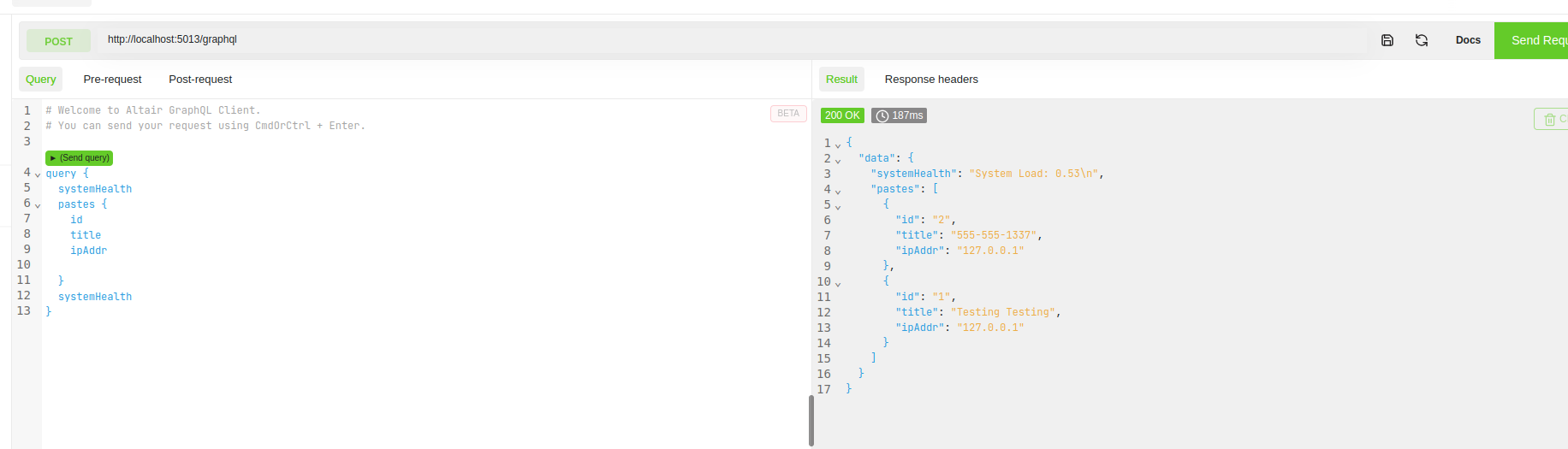Open the Docs panel
Image resolution: width=1568 pixels, height=449 pixels.
1468,40
